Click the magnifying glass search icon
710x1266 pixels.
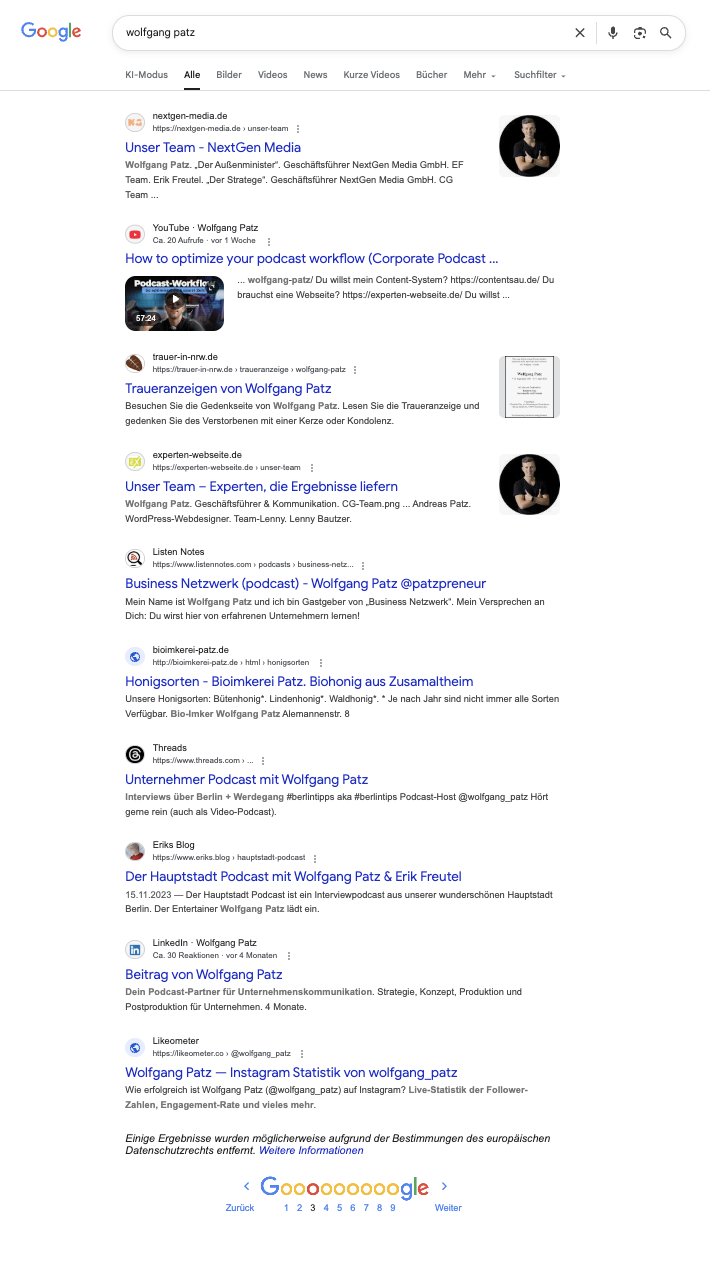pyautogui.click(x=666, y=33)
